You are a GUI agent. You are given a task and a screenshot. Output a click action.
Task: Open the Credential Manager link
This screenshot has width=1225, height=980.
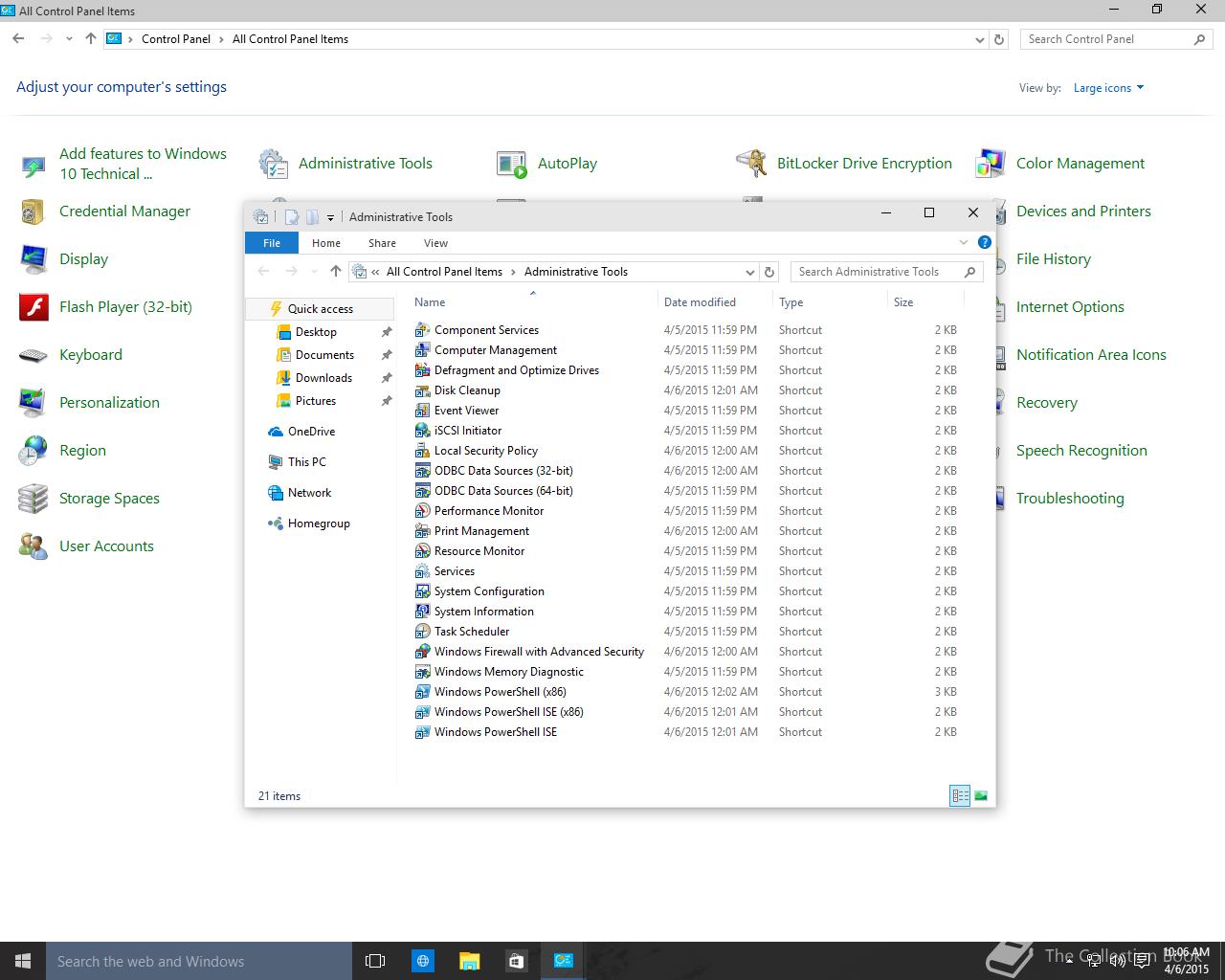(x=124, y=212)
